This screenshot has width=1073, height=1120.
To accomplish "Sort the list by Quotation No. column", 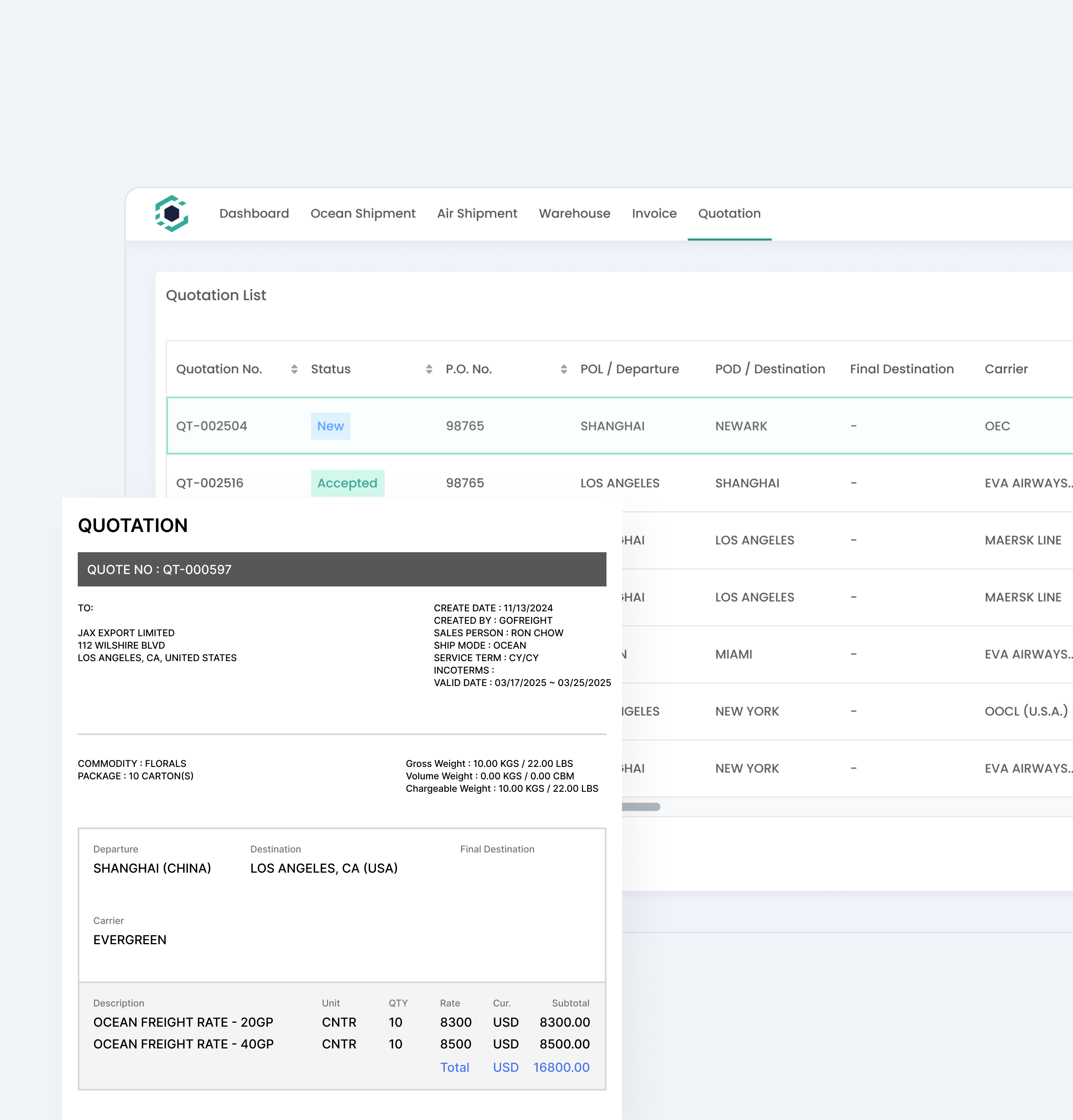I will (295, 369).
